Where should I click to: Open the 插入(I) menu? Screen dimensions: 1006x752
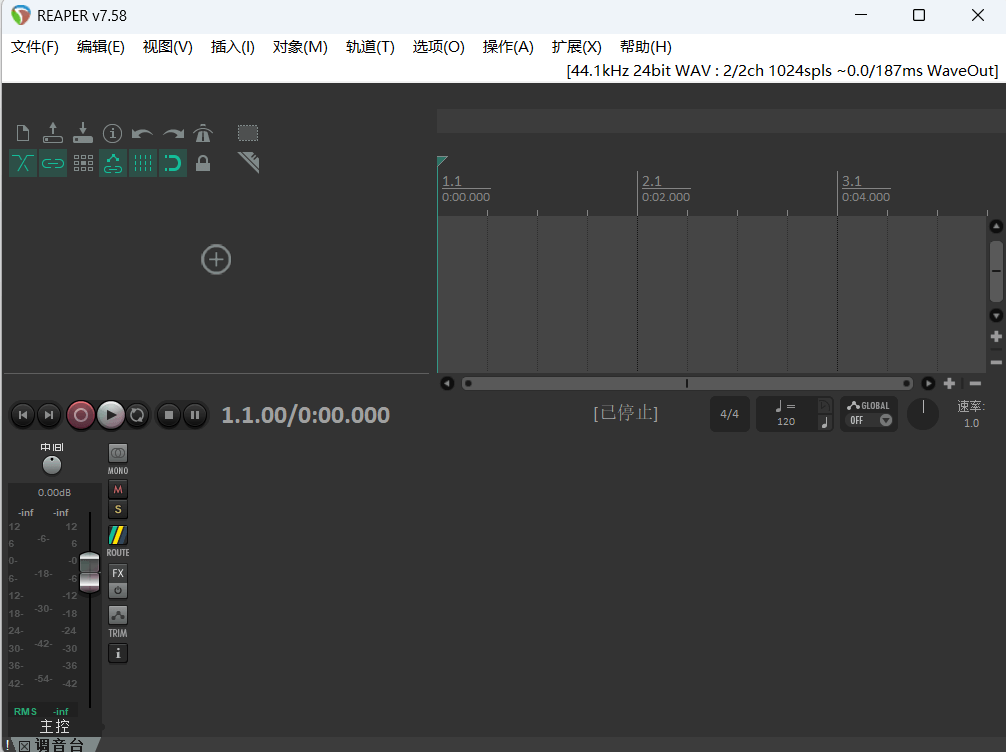click(232, 46)
